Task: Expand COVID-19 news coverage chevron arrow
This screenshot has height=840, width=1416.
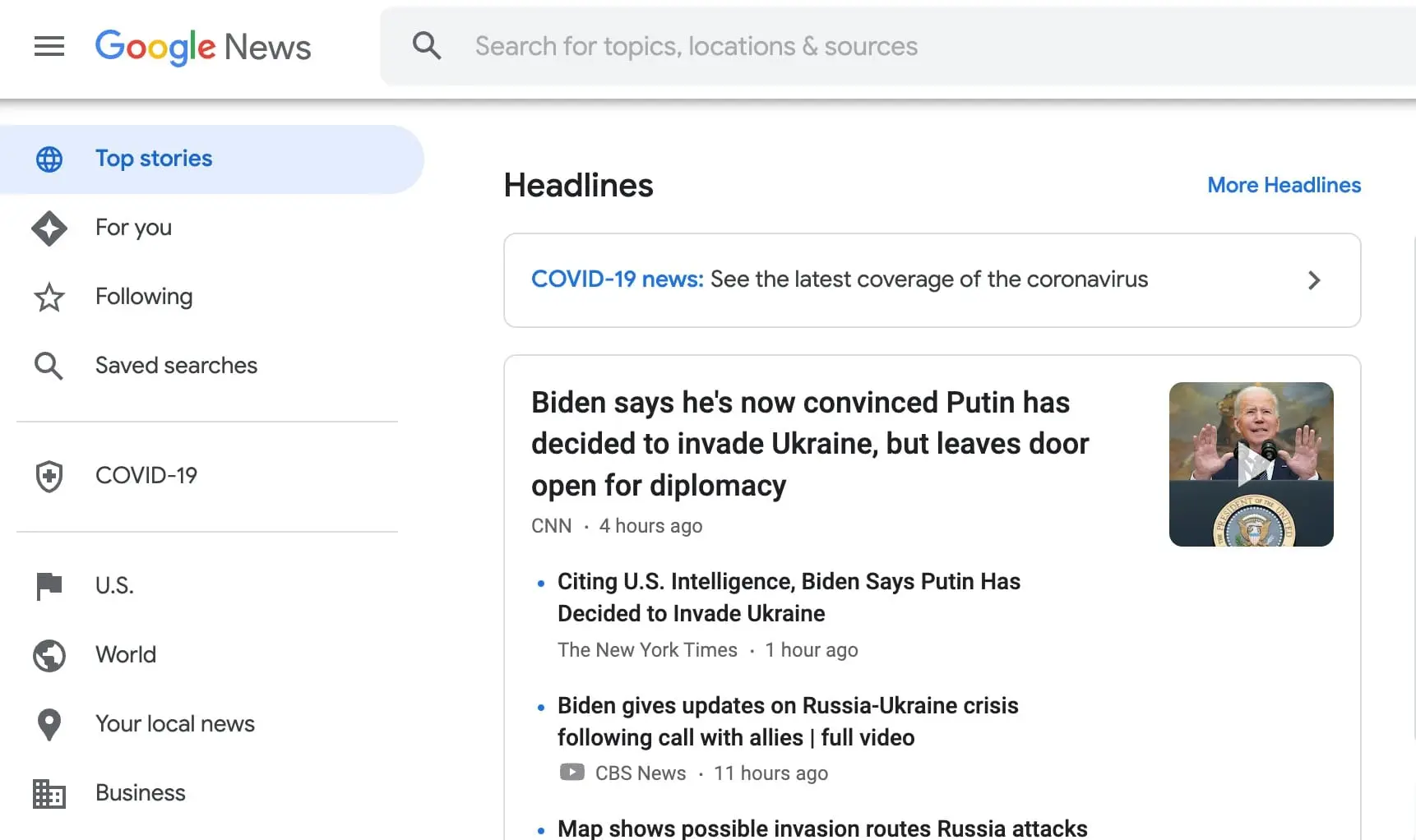Action: coord(1313,280)
